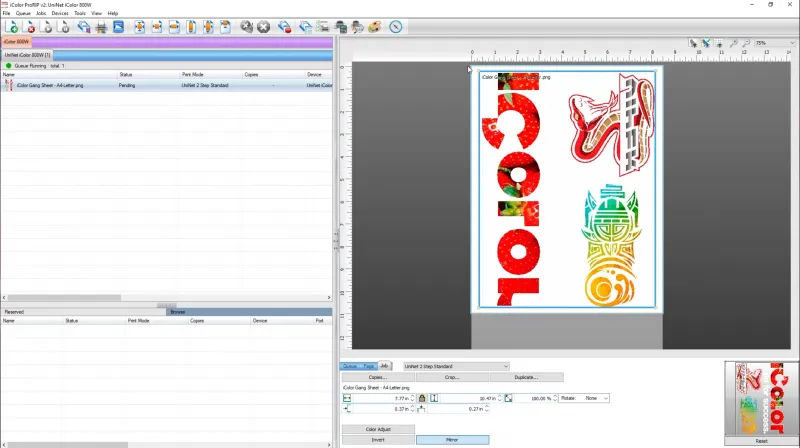Select the gray arrow pointer tool above preview
This screenshot has width=800, height=448.
pyautogui.click(x=693, y=43)
